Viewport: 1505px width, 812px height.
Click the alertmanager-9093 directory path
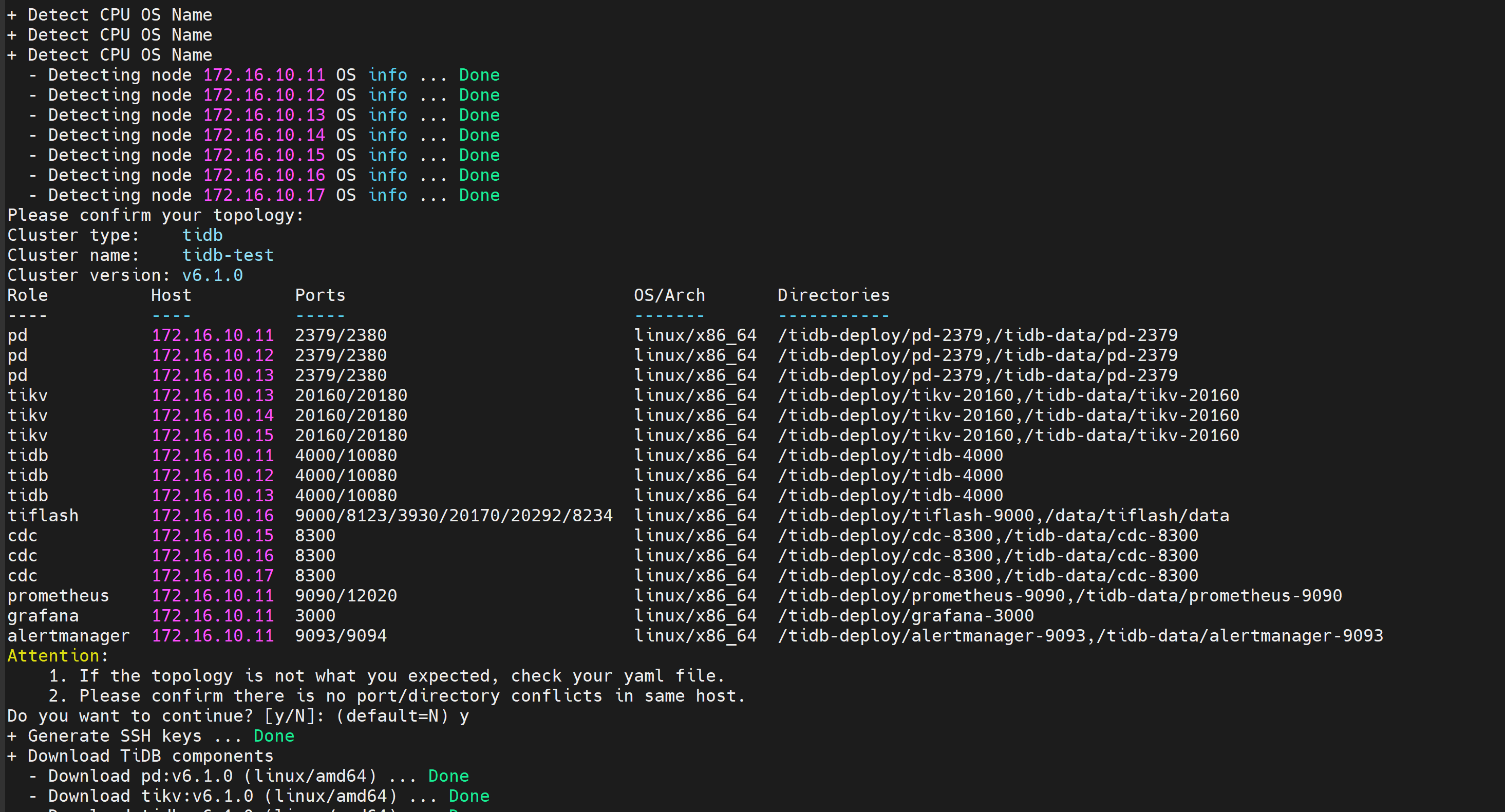coord(1080,636)
